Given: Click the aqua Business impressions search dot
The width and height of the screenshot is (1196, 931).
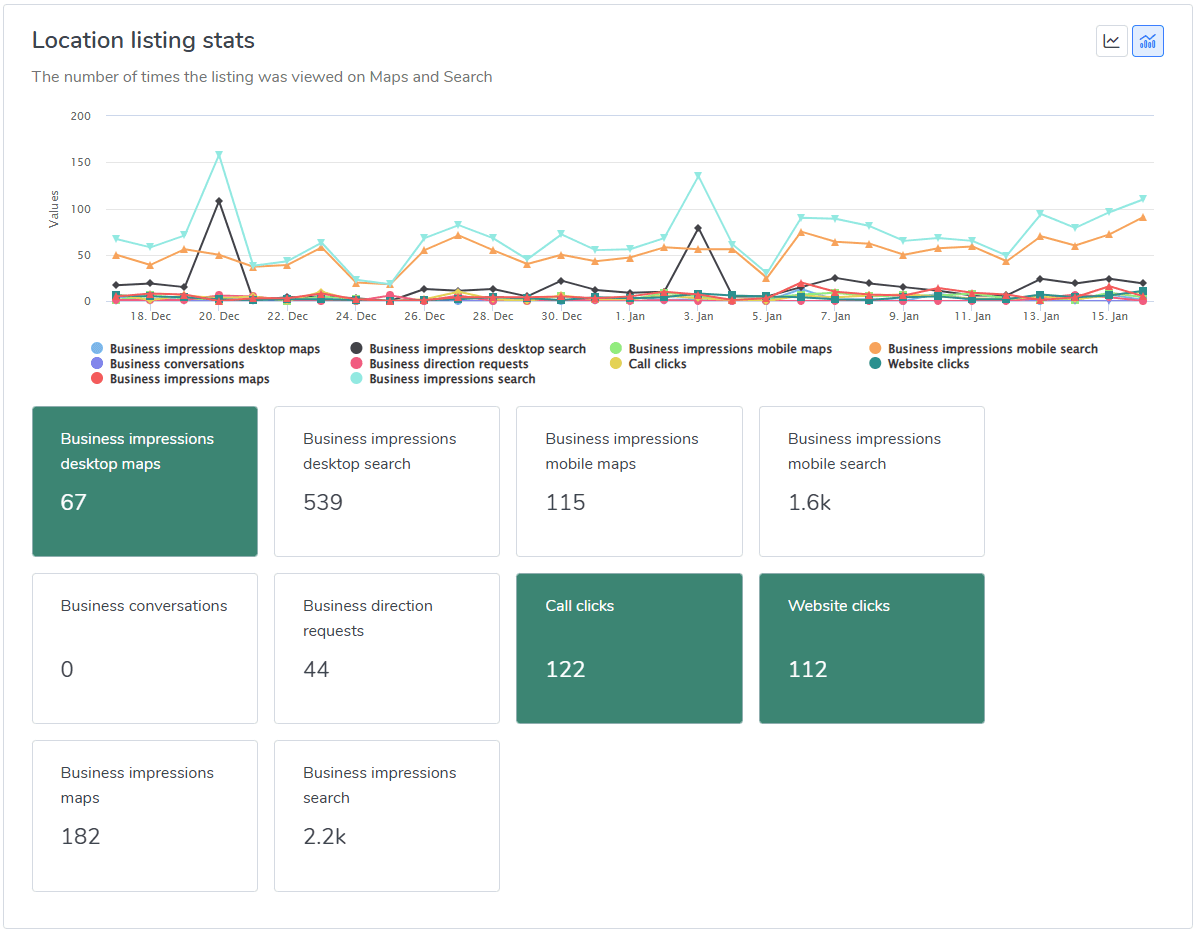Looking at the screenshot, I should (356, 378).
